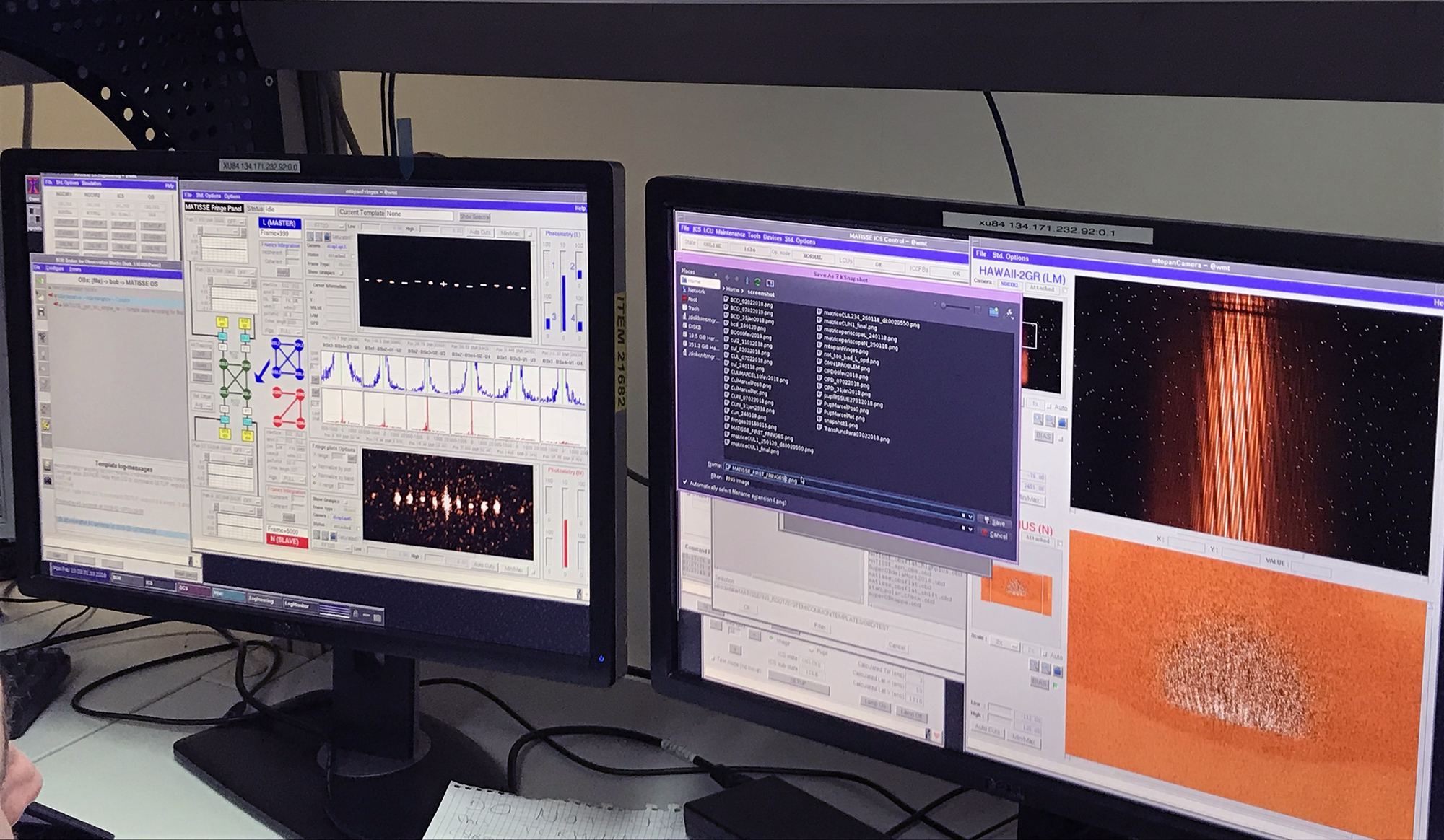Click the red baseline diagram in Fringe Panel
The width and height of the screenshot is (1444, 840).
tap(289, 409)
